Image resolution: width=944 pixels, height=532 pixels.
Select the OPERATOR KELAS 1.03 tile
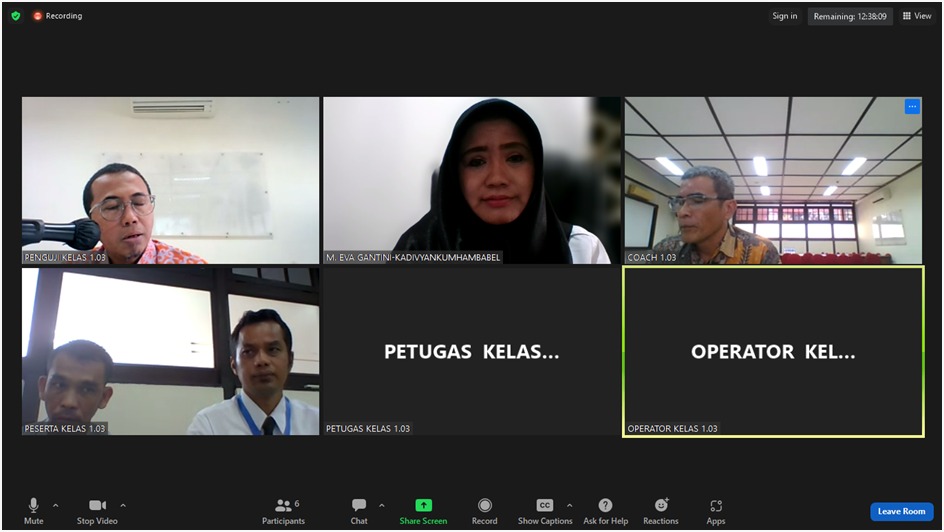click(x=773, y=352)
